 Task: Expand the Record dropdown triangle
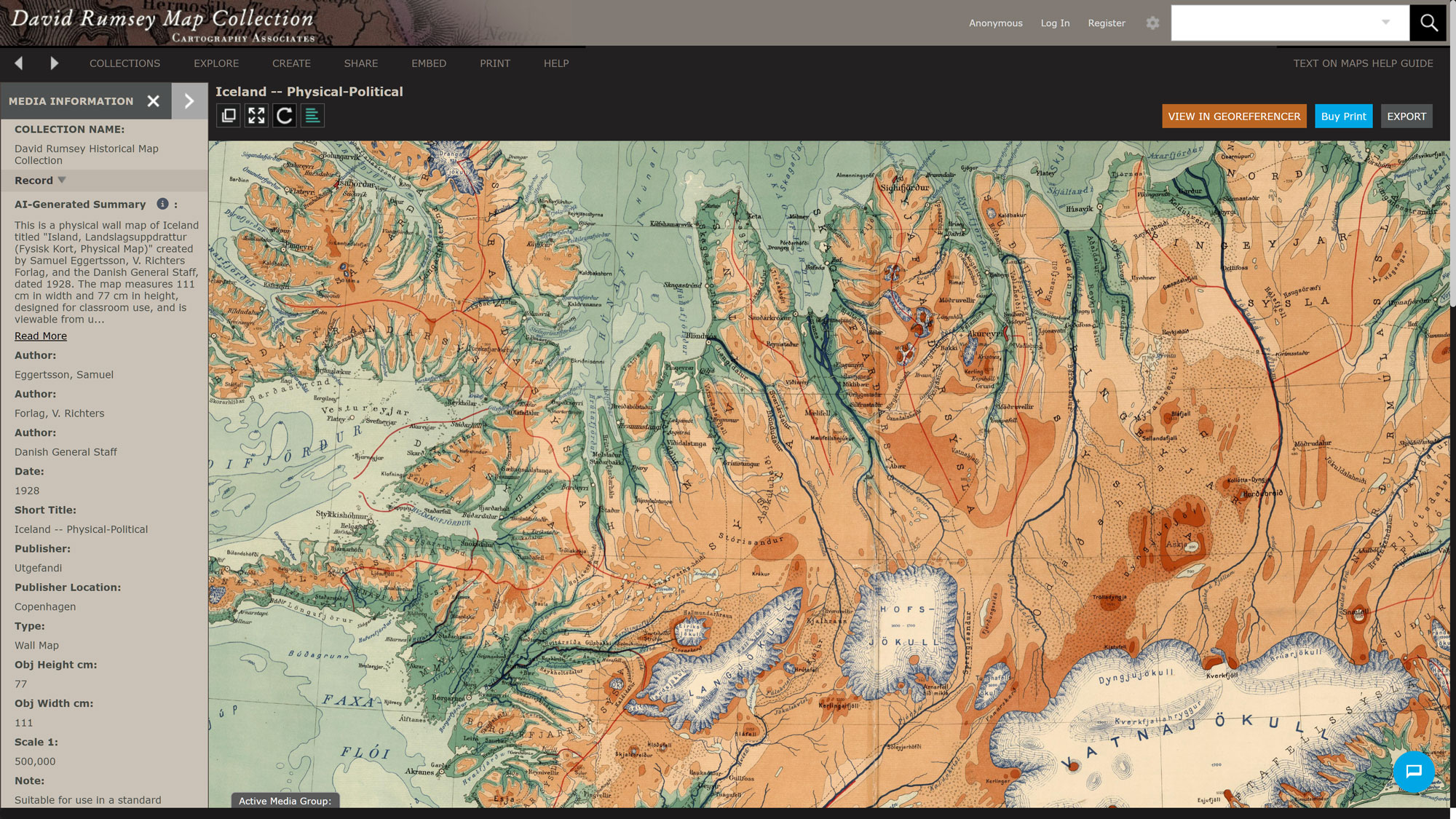click(x=62, y=180)
